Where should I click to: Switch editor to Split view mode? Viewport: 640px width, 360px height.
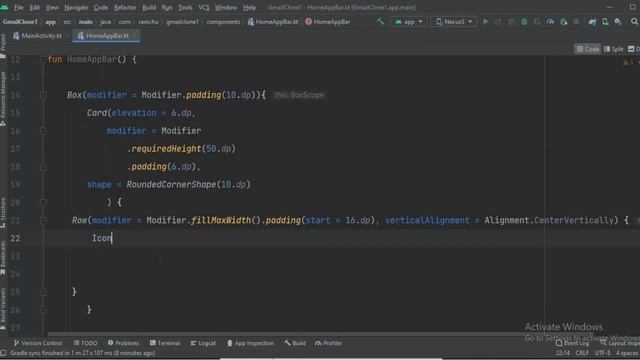coord(613,49)
